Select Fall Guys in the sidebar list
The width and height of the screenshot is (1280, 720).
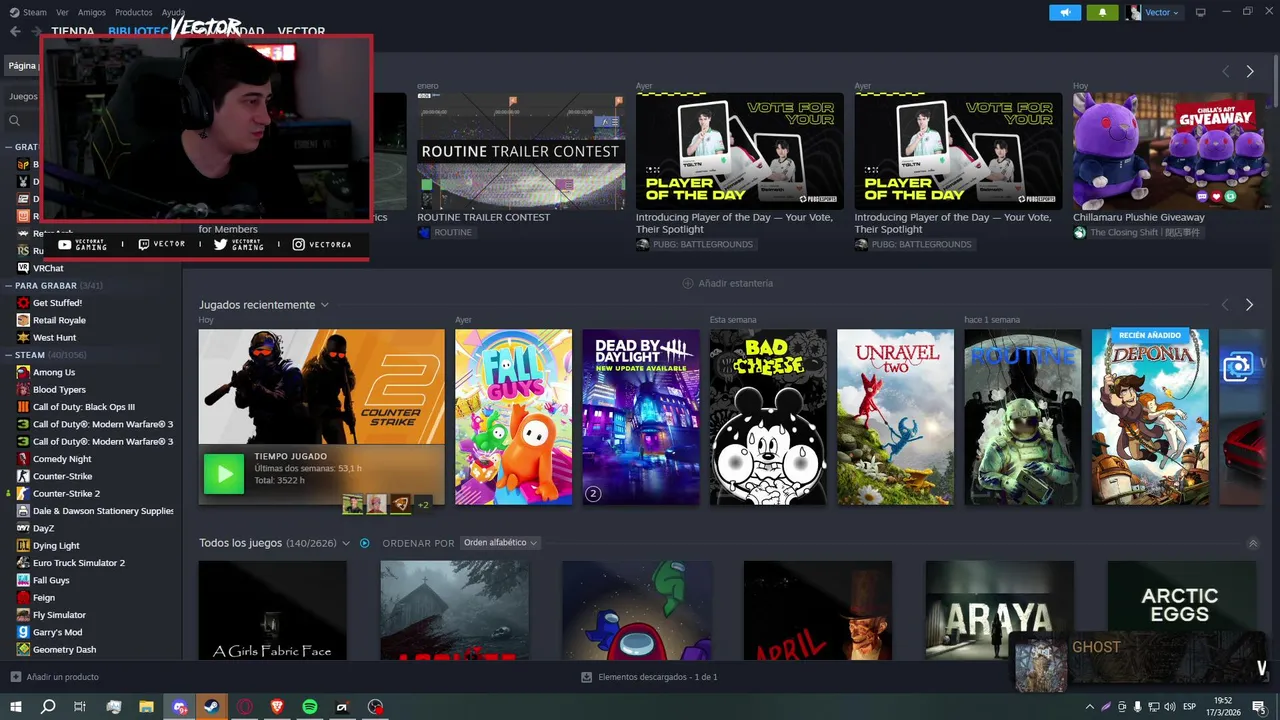51,580
